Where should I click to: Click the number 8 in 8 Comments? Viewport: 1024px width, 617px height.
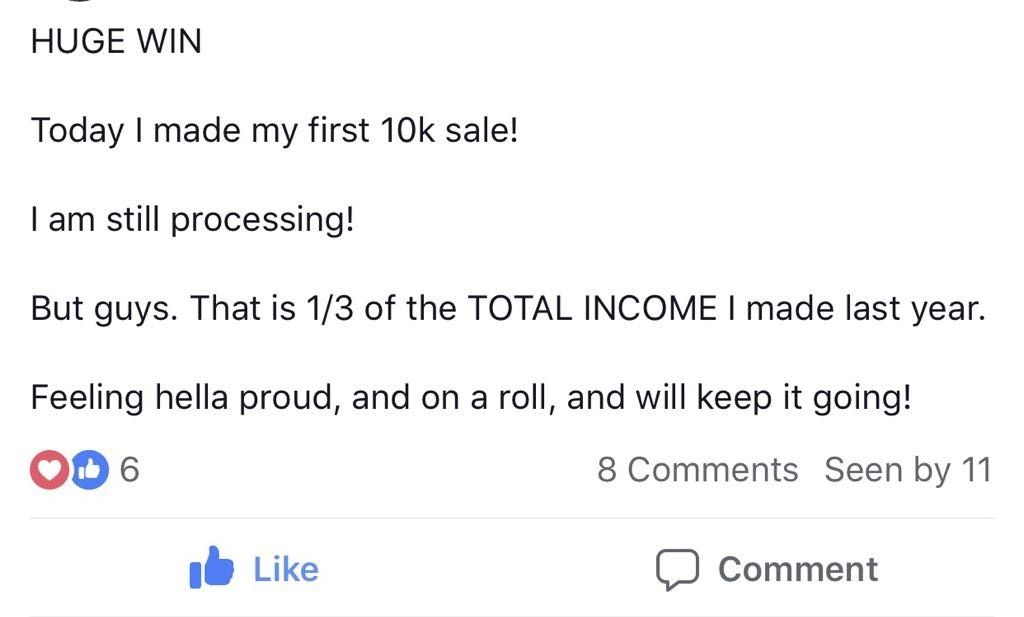[x=607, y=470]
